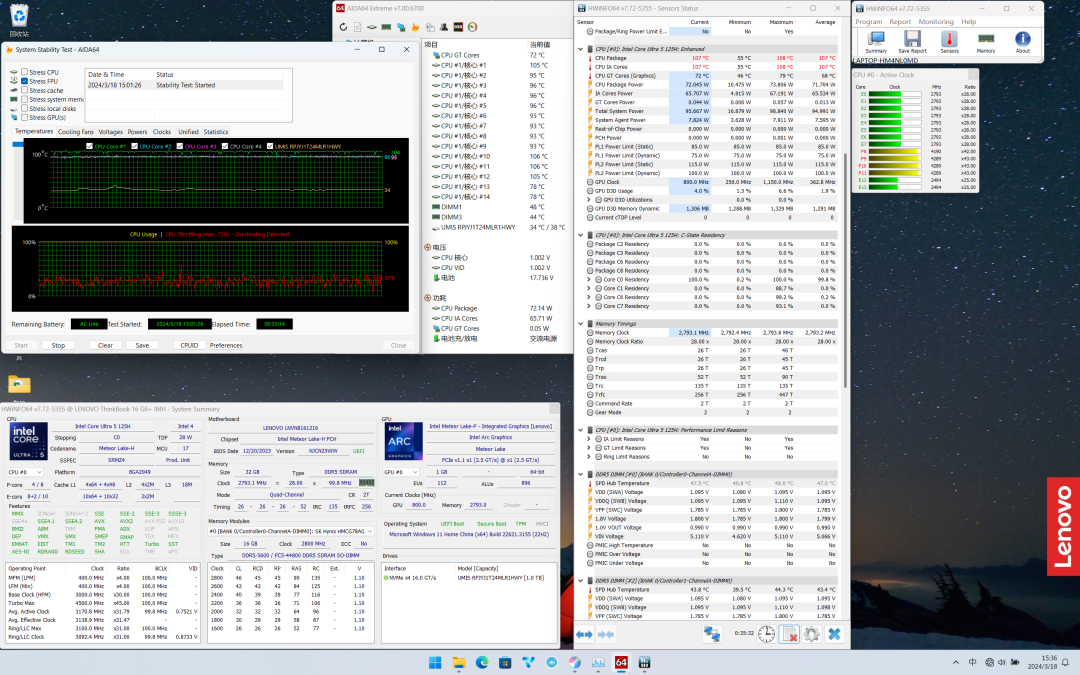Viewport: 1080px width, 675px height.
Task: Click the Preferences button
Action: click(x=226, y=345)
